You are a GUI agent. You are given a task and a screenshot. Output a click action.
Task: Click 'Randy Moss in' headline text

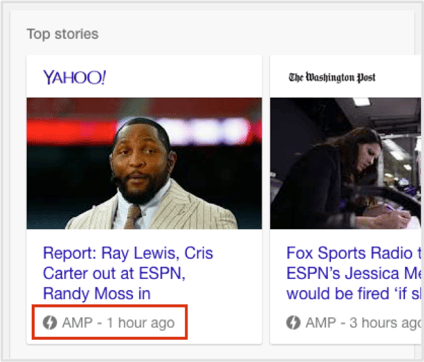[x=97, y=294]
